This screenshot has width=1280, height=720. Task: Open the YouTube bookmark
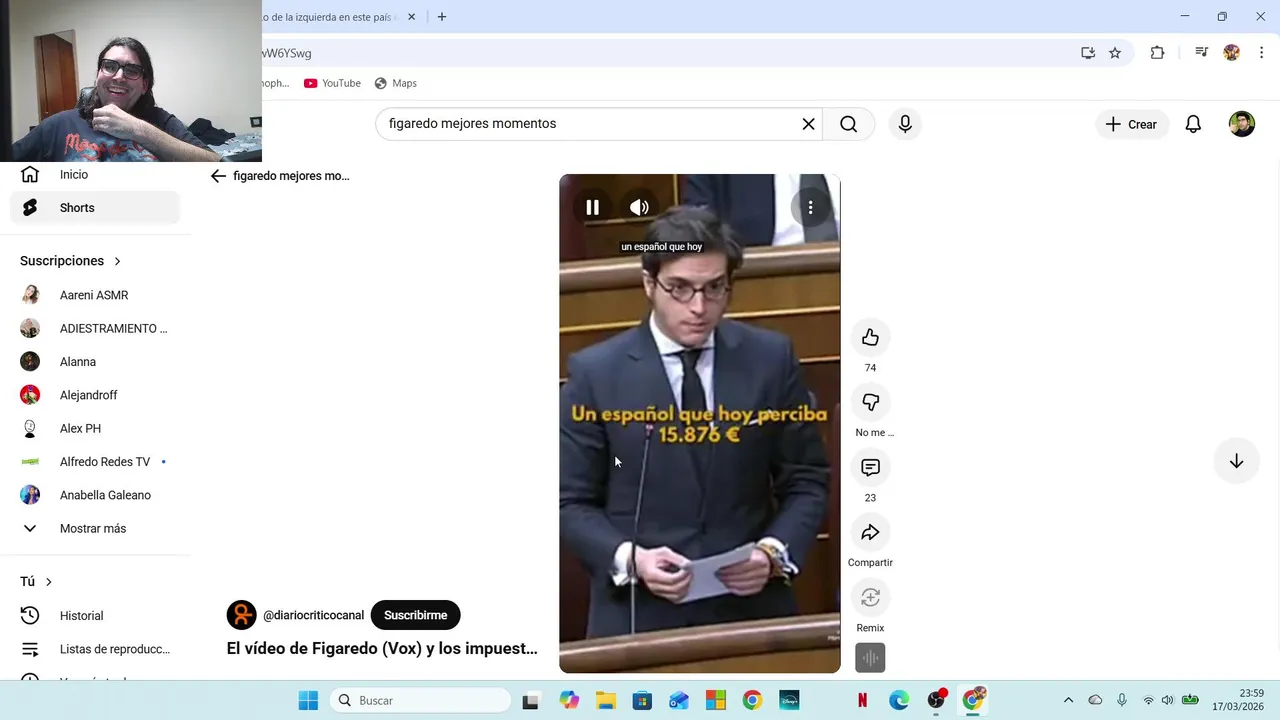tap(332, 83)
